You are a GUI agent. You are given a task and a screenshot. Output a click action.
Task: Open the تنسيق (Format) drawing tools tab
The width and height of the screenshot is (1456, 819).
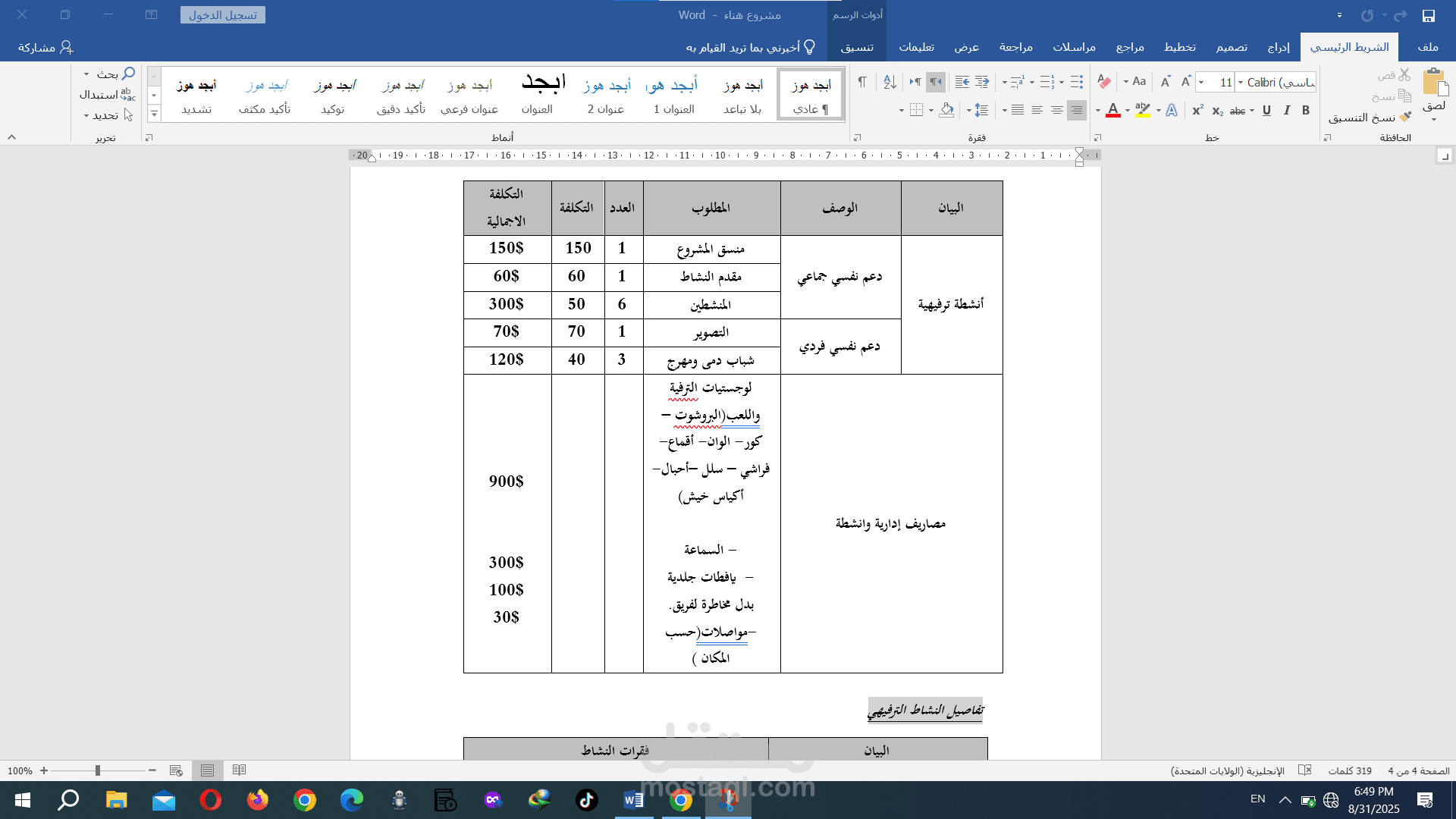coord(857,47)
